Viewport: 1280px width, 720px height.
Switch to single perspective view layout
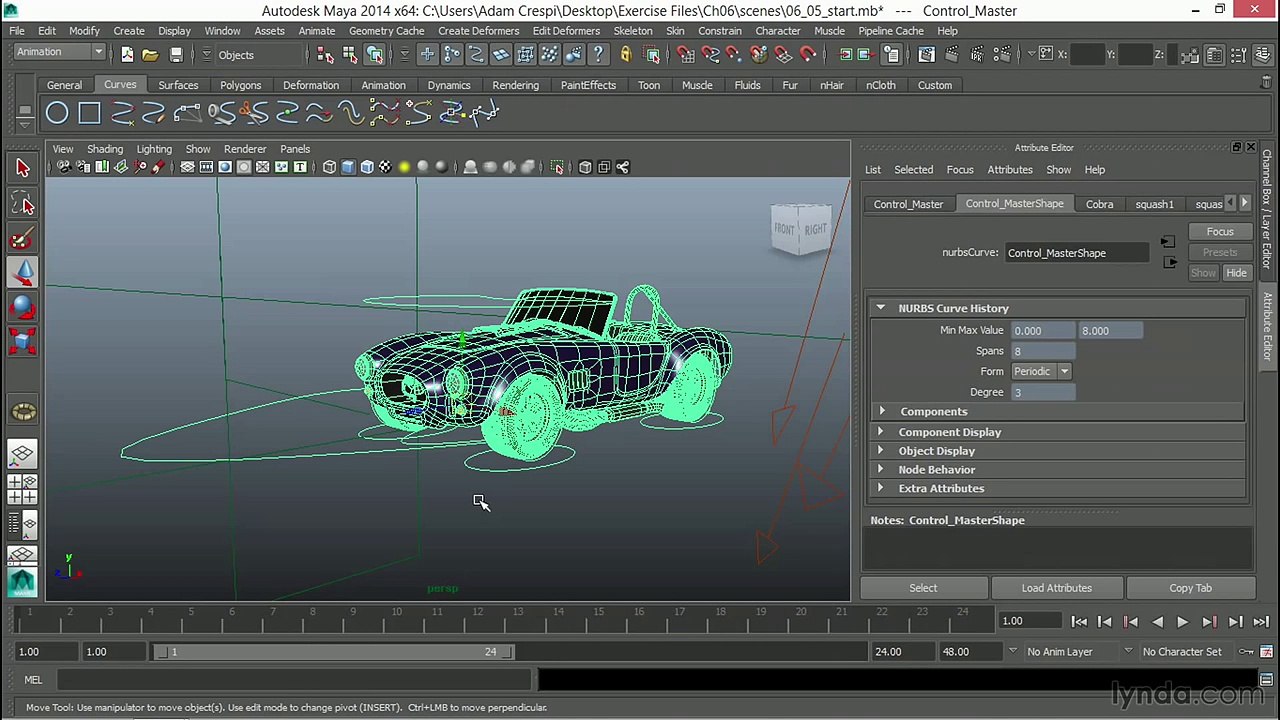(x=23, y=455)
